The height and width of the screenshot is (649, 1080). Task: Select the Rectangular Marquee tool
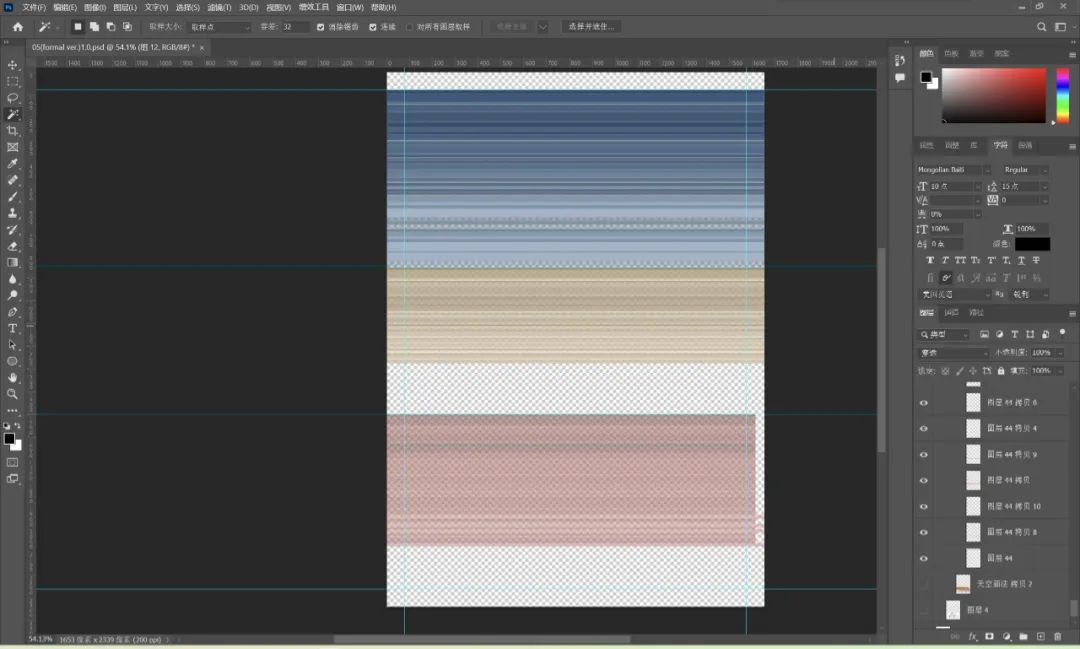click(12, 81)
